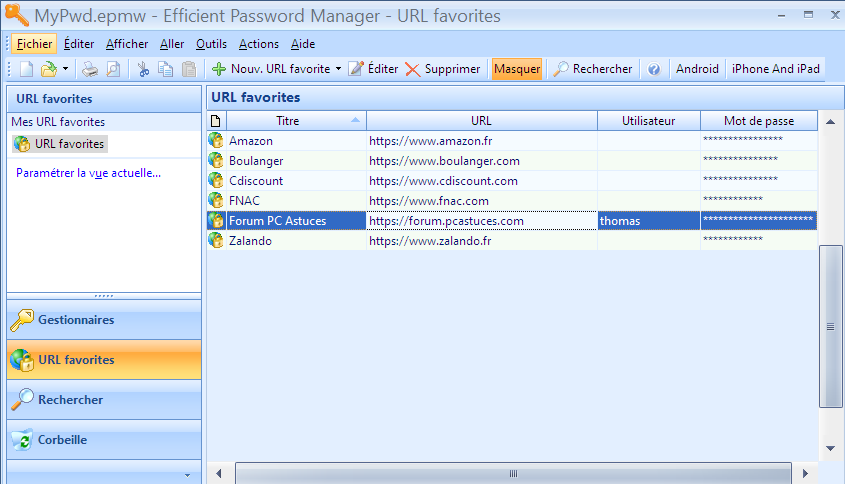Open the Outils menu
Image resolution: width=845 pixels, height=484 pixels.
[211, 44]
